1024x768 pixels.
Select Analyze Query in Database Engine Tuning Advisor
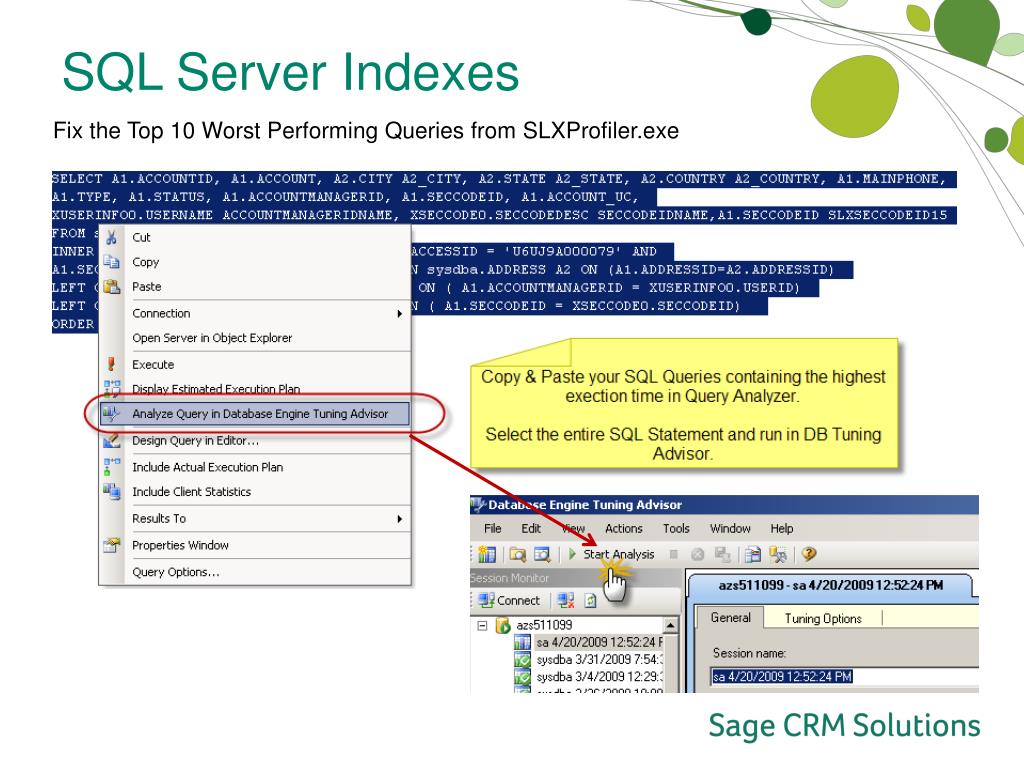click(x=255, y=413)
